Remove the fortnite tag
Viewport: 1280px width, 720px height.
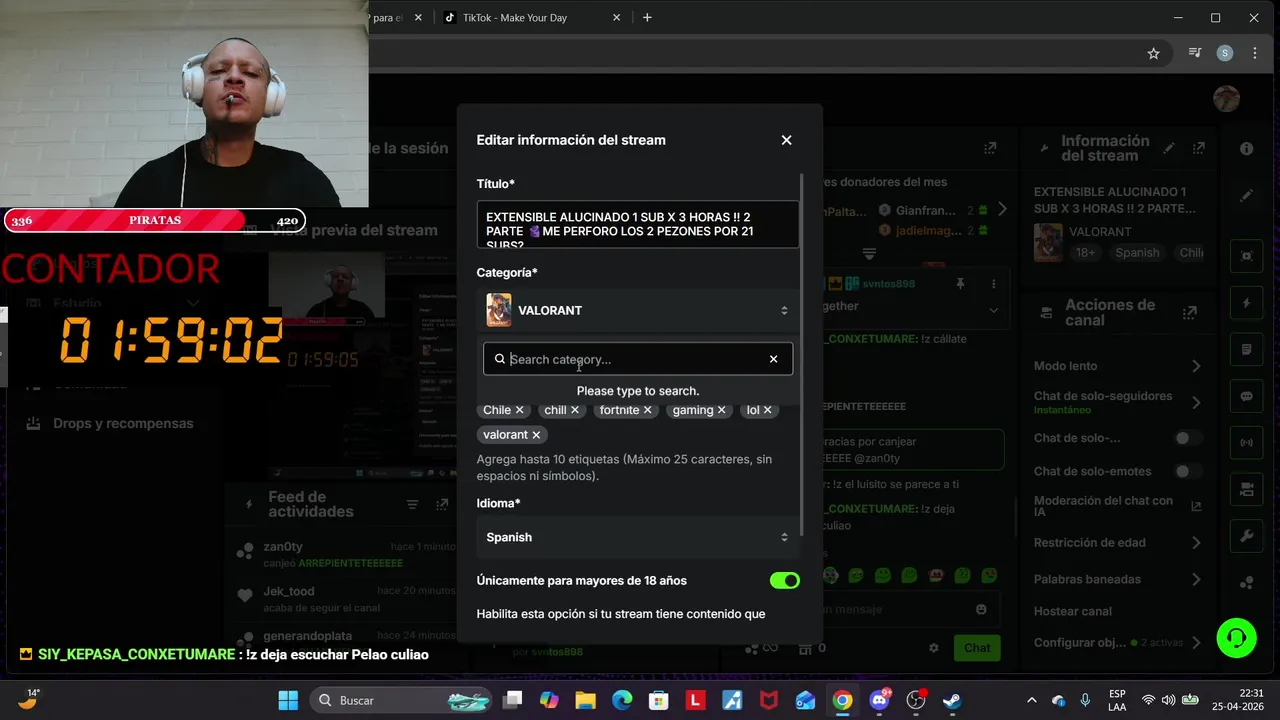pos(648,410)
